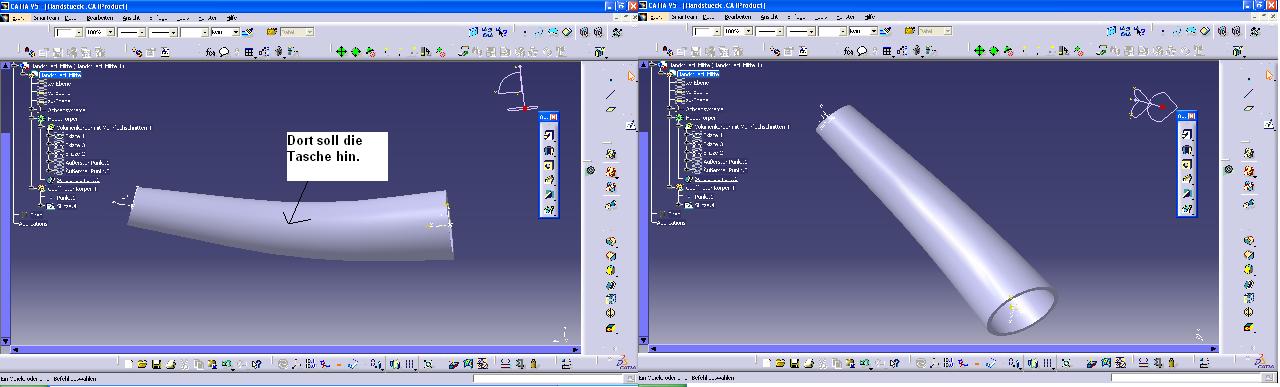Open the Start menu in left CATIA window
The height and width of the screenshot is (387, 1280).
tap(18, 18)
